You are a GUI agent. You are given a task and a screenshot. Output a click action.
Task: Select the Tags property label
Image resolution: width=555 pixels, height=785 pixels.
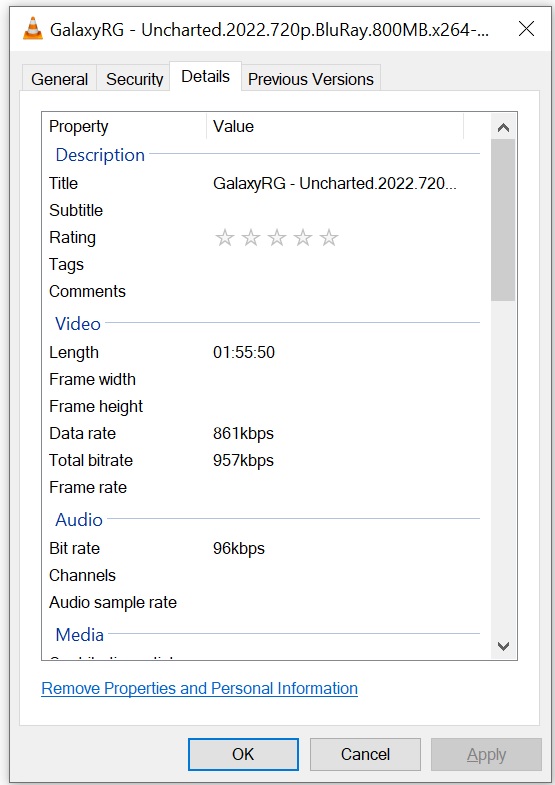(x=66, y=264)
